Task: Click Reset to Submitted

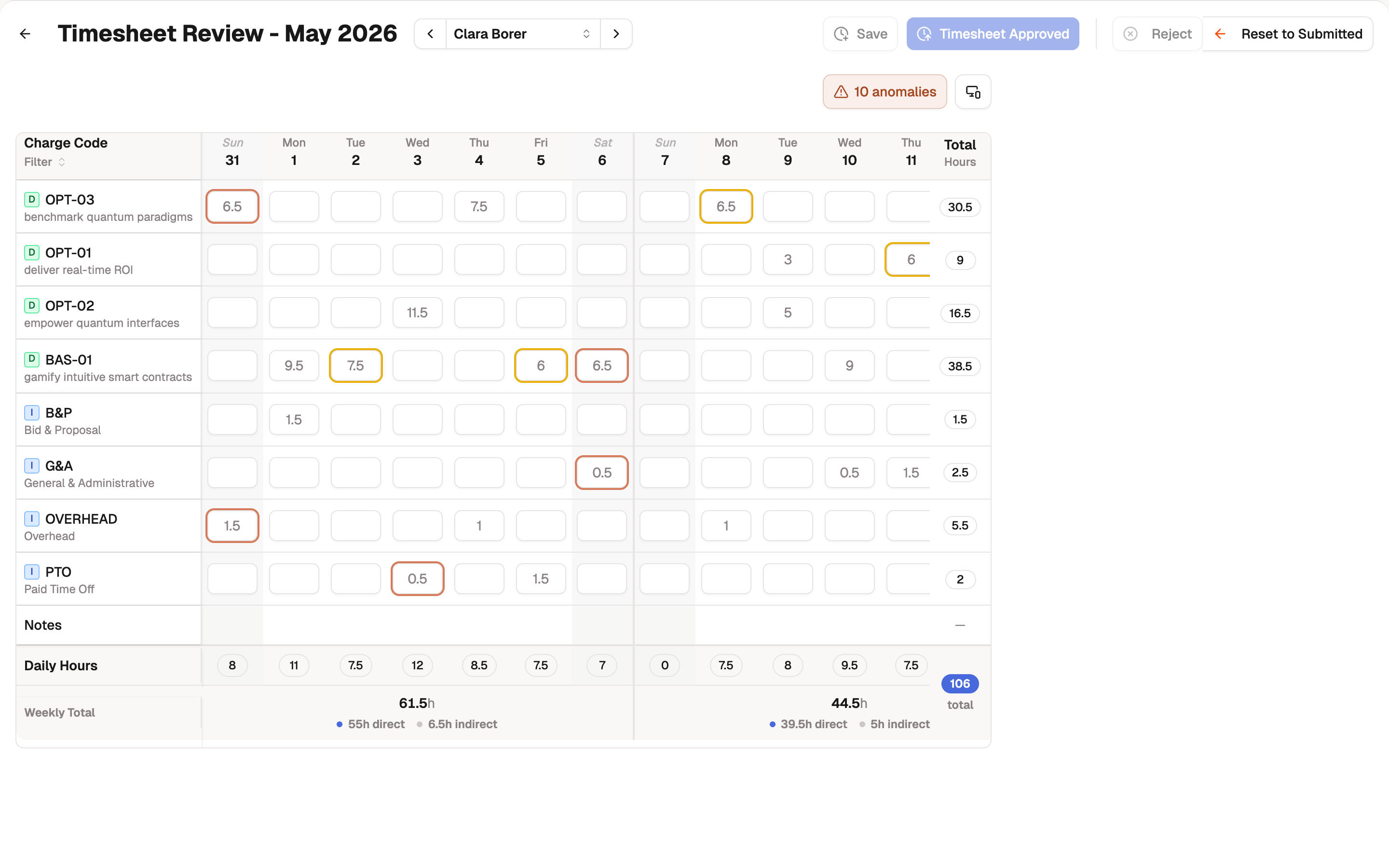Action: coord(1287,34)
